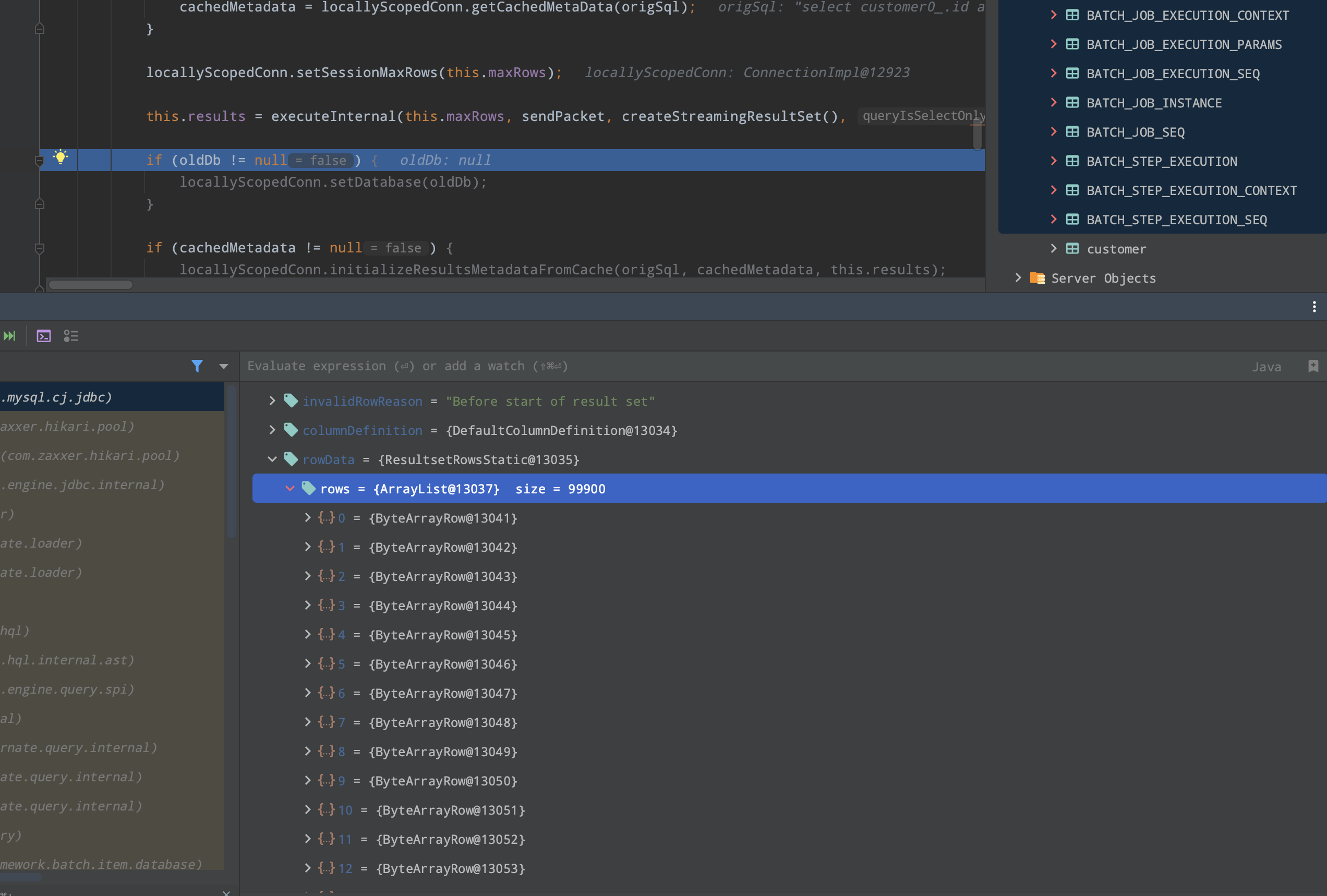Viewport: 1327px width, 896px height.
Task: Open the filter options dropdown arrow
Action: [x=224, y=367]
